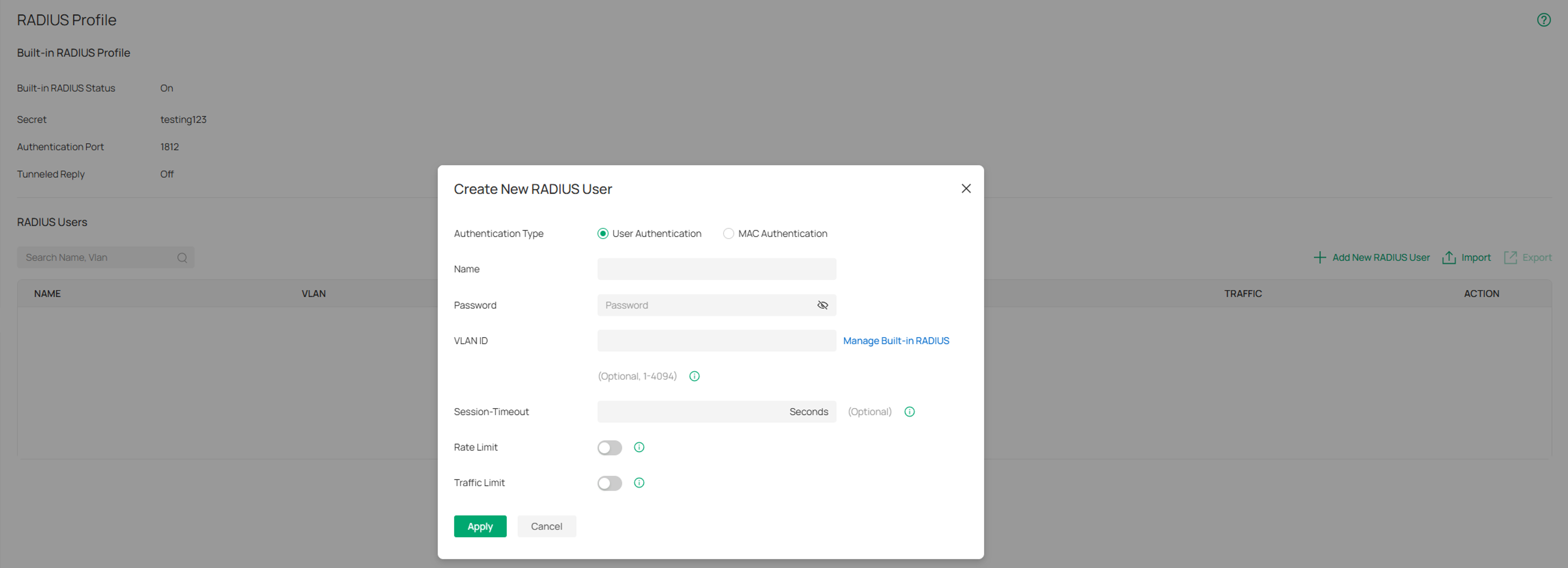Open the Manage Built-in RADIUS link
Image resolution: width=1568 pixels, height=568 pixels.
coord(895,340)
